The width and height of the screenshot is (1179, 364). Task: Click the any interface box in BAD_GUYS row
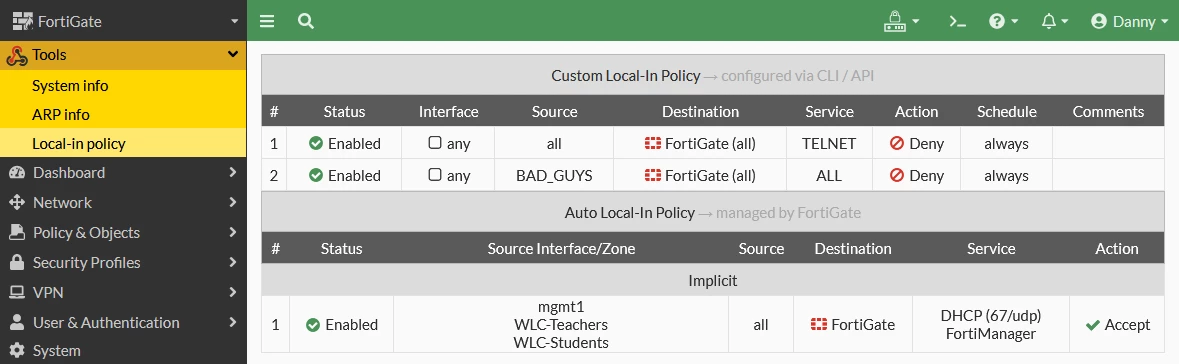pyautogui.click(x=435, y=174)
